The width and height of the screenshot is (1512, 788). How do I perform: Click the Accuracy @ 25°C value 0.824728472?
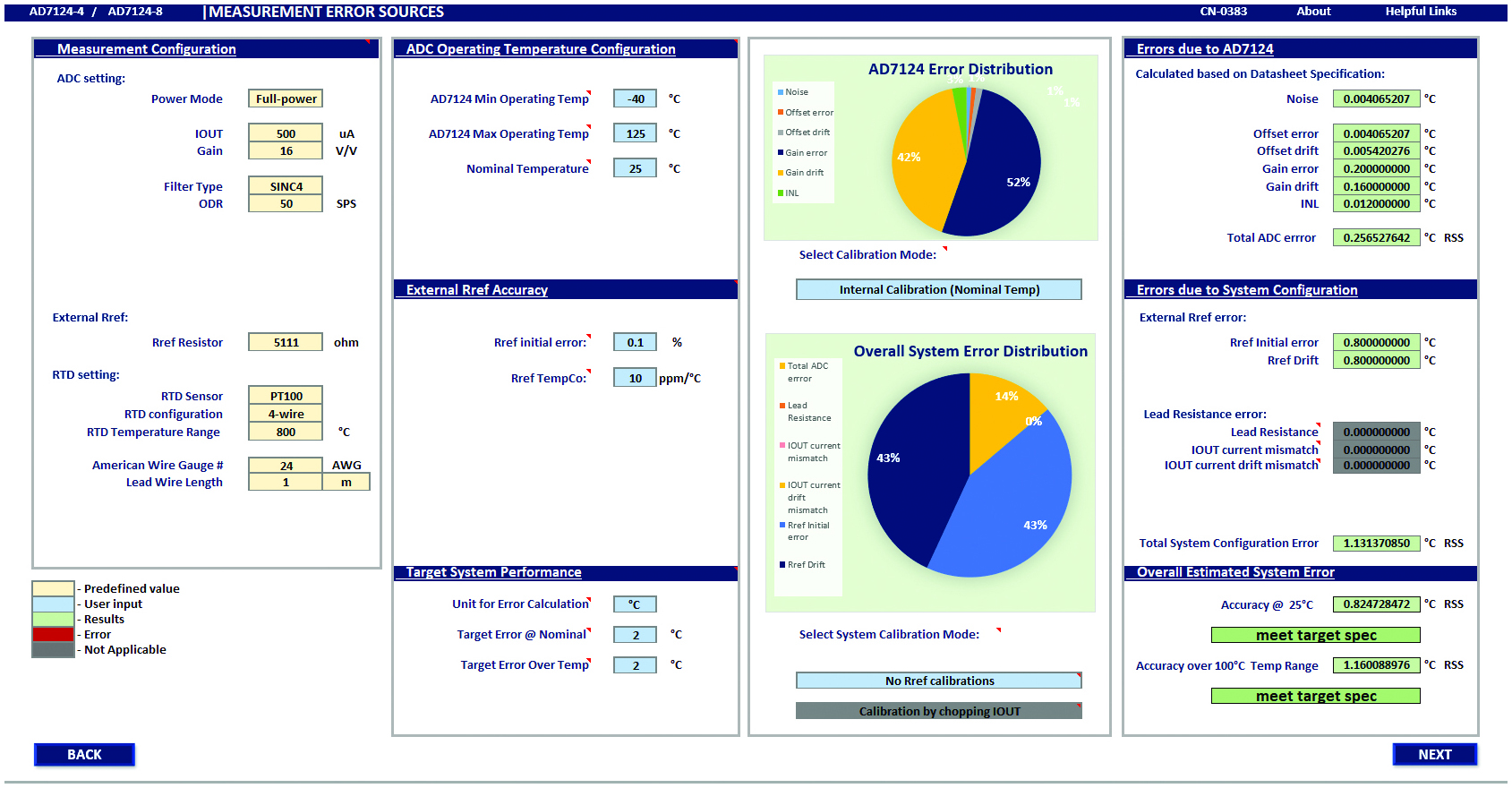click(1377, 604)
